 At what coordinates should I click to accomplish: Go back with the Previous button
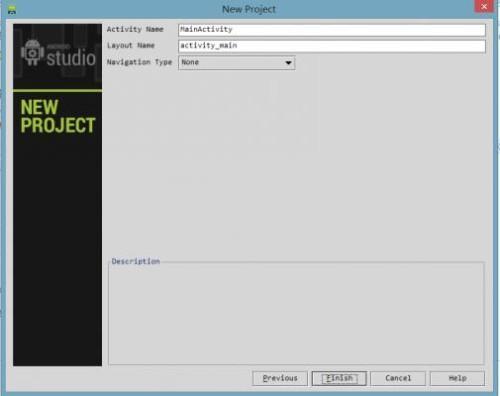click(x=280, y=378)
